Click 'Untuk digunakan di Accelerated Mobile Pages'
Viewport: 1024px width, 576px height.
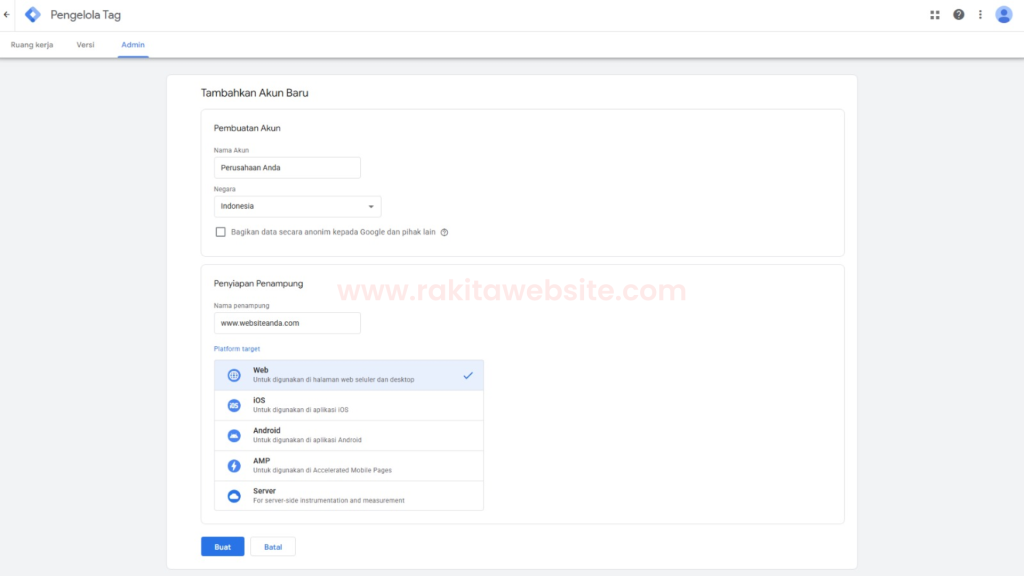click(x=323, y=470)
